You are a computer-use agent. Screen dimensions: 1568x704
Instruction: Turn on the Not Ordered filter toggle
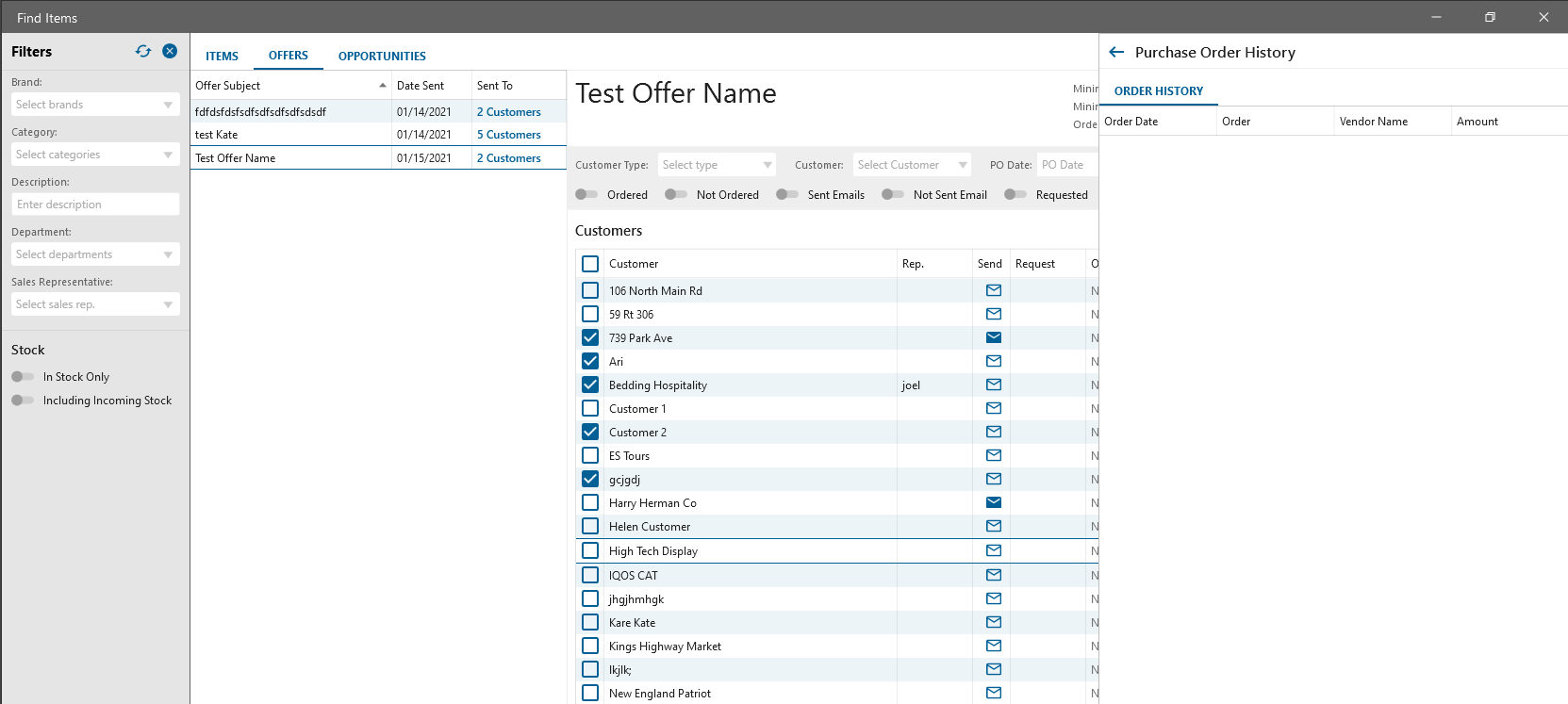pyautogui.click(x=676, y=195)
